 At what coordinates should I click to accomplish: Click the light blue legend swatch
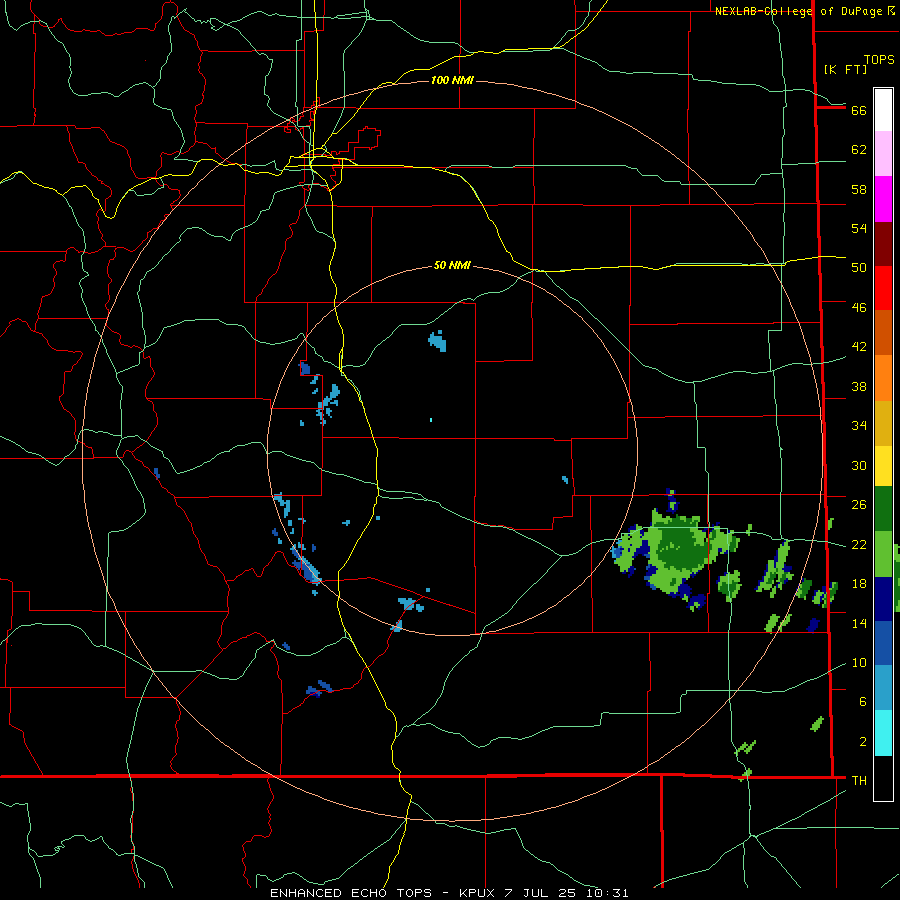[x=883, y=688]
